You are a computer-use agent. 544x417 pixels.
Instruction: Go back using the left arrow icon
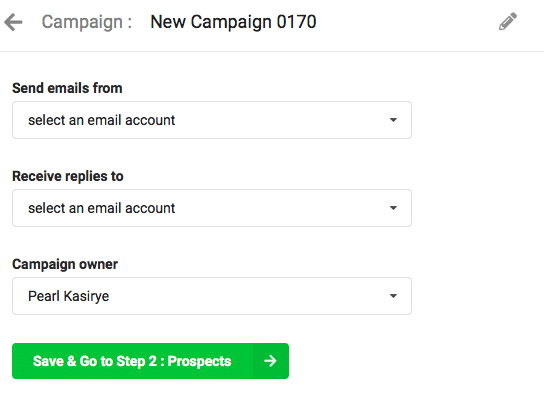14,22
